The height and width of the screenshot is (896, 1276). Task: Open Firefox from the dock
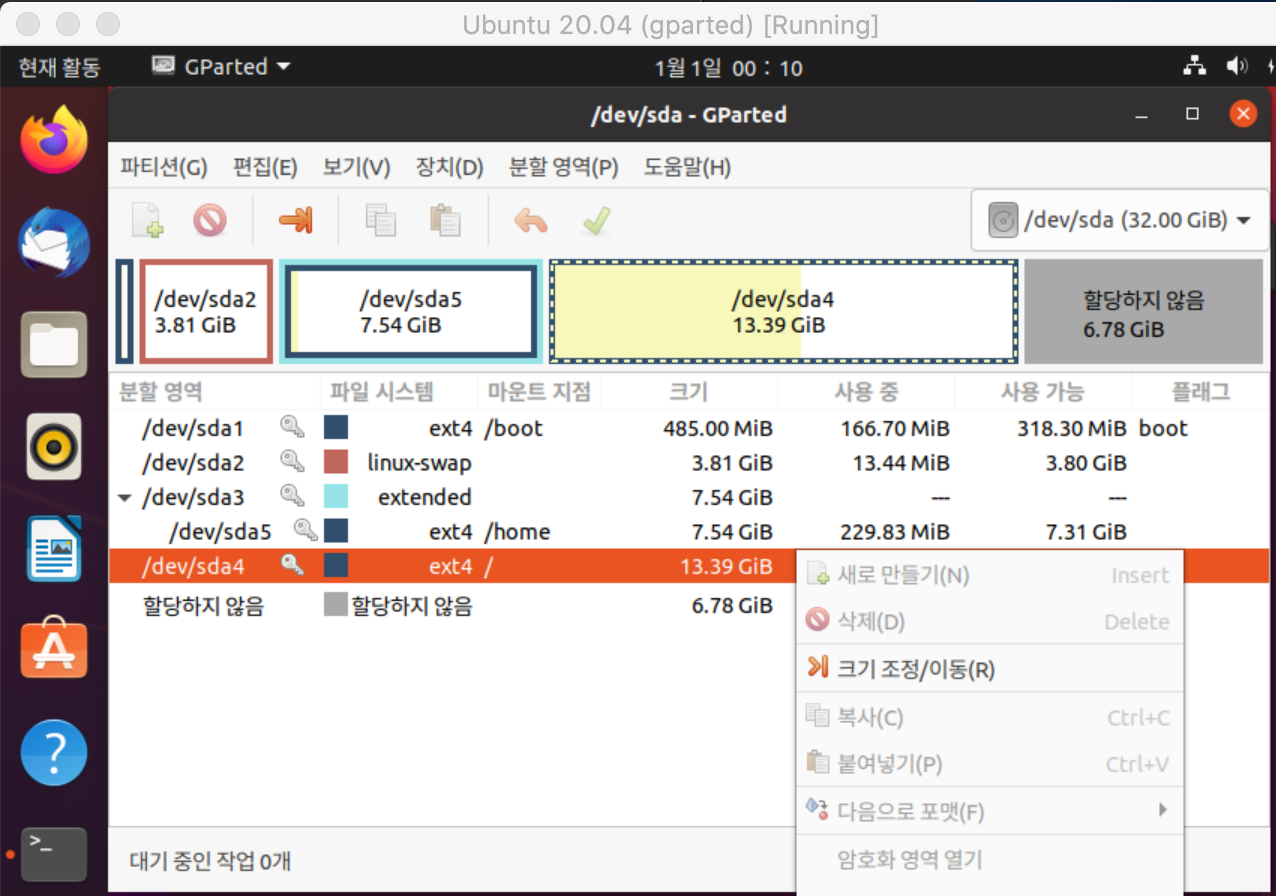(x=54, y=139)
